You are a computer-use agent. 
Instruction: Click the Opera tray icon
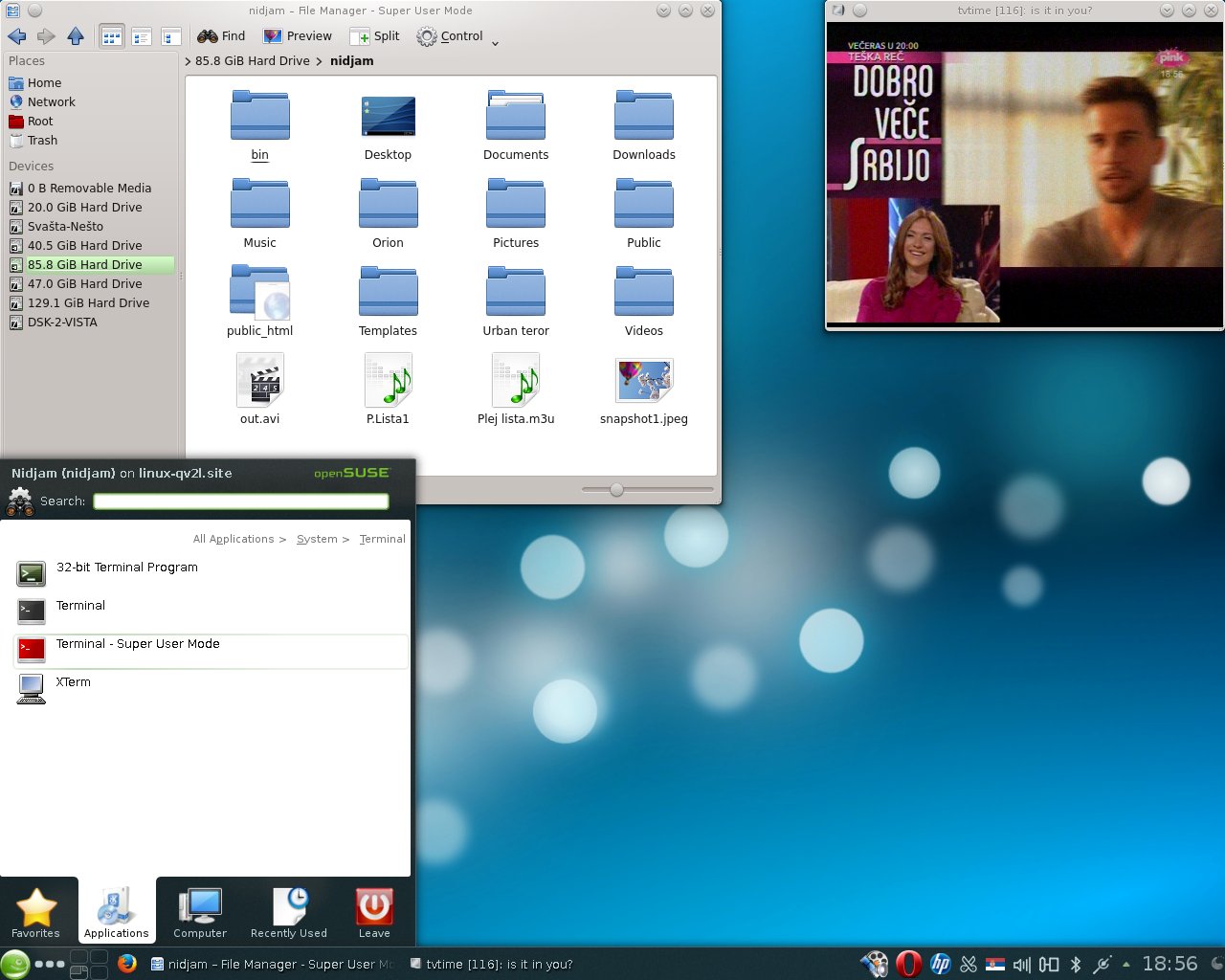pos(909,964)
